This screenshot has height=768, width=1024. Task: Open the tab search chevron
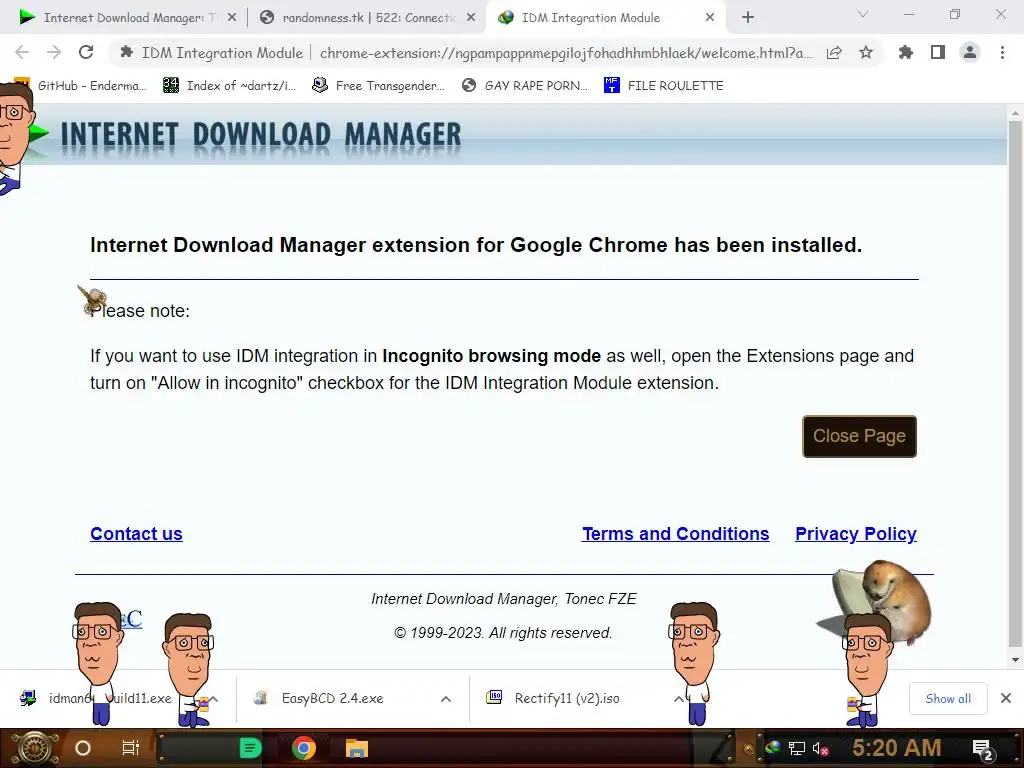click(x=863, y=14)
